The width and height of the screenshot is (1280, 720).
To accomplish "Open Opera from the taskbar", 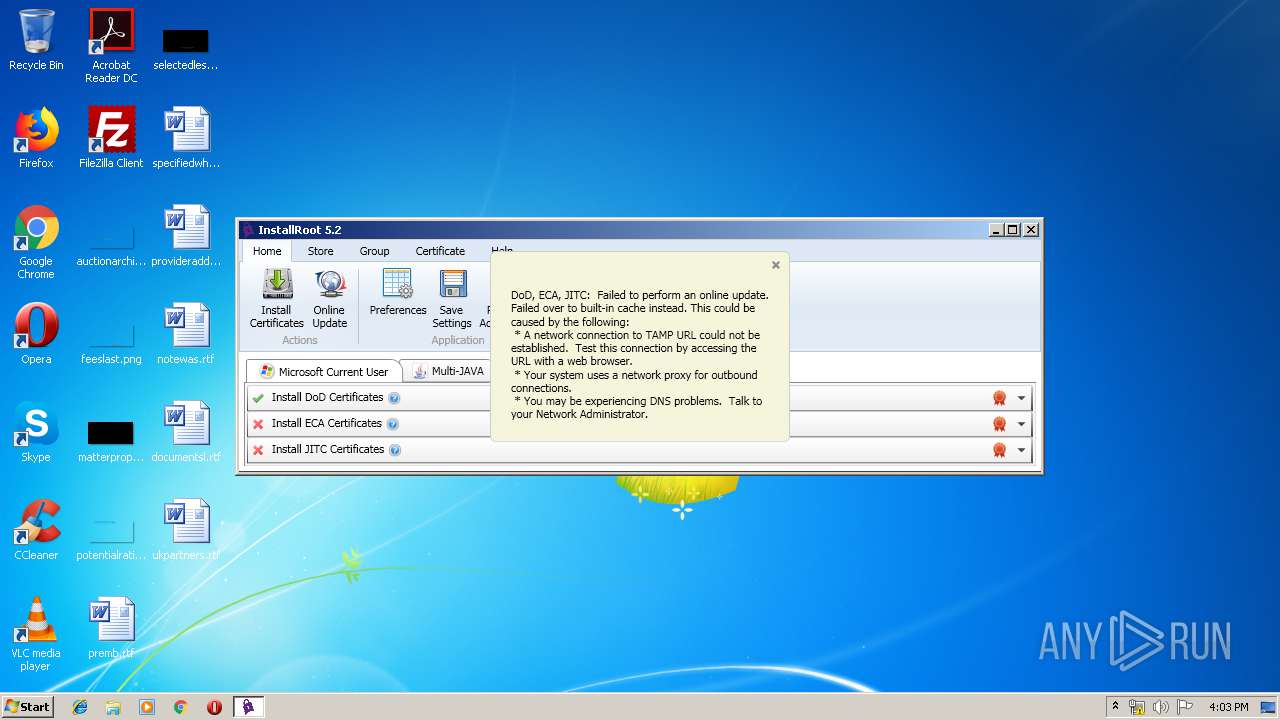I will (x=214, y=707).
